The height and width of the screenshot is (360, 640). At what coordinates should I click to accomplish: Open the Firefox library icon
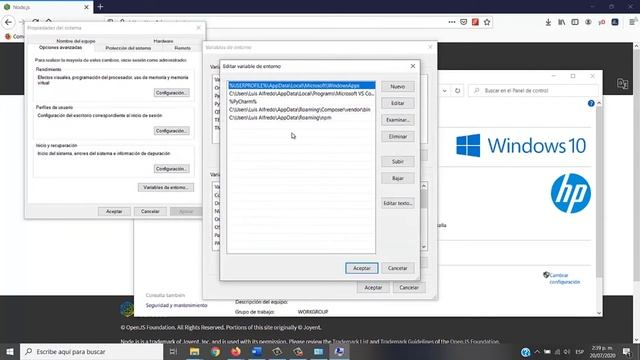point(562,22)
